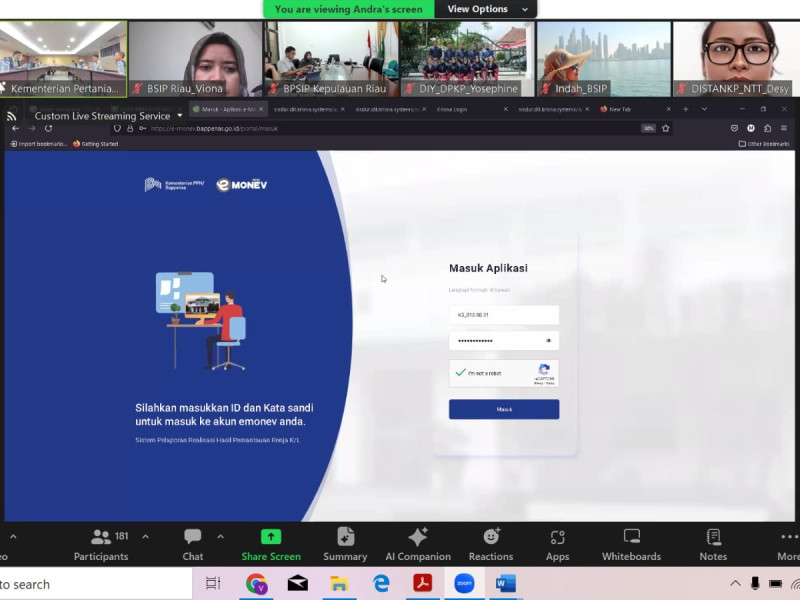The width and height of the screenshot is (800, 600).
Task: Launch the AI Companion
Action: [418, 544]
